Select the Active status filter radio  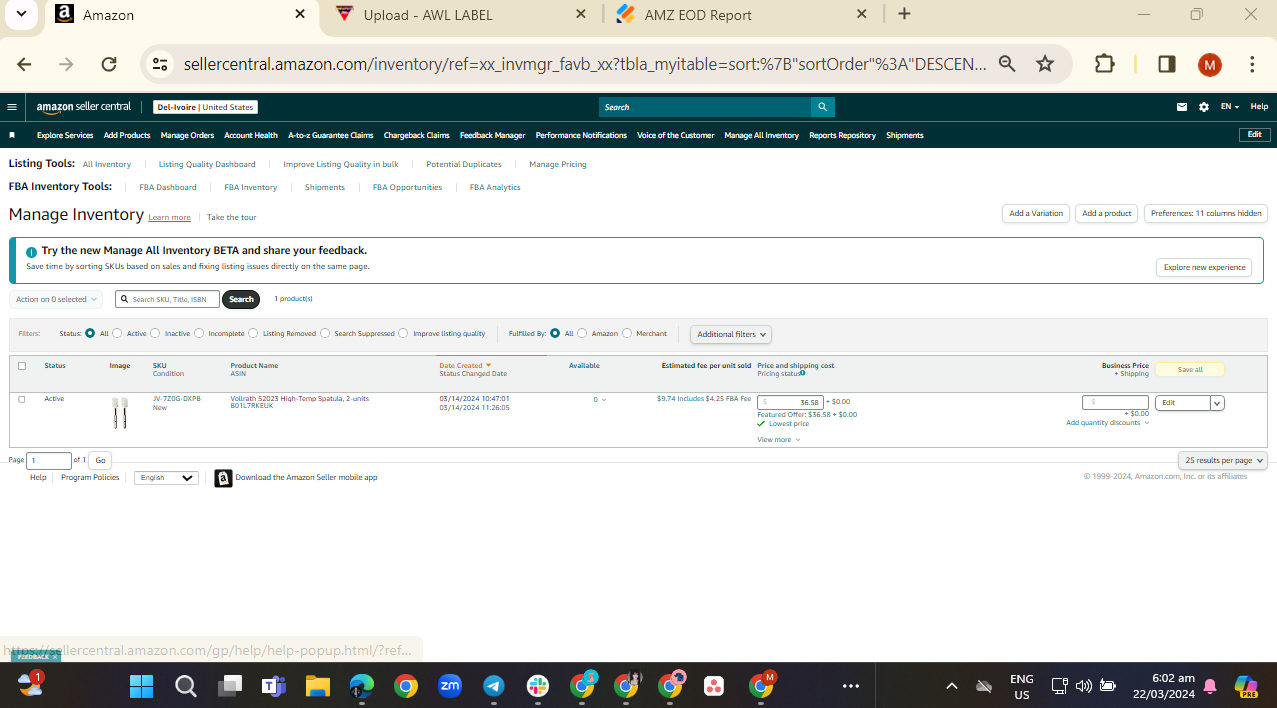117,333
